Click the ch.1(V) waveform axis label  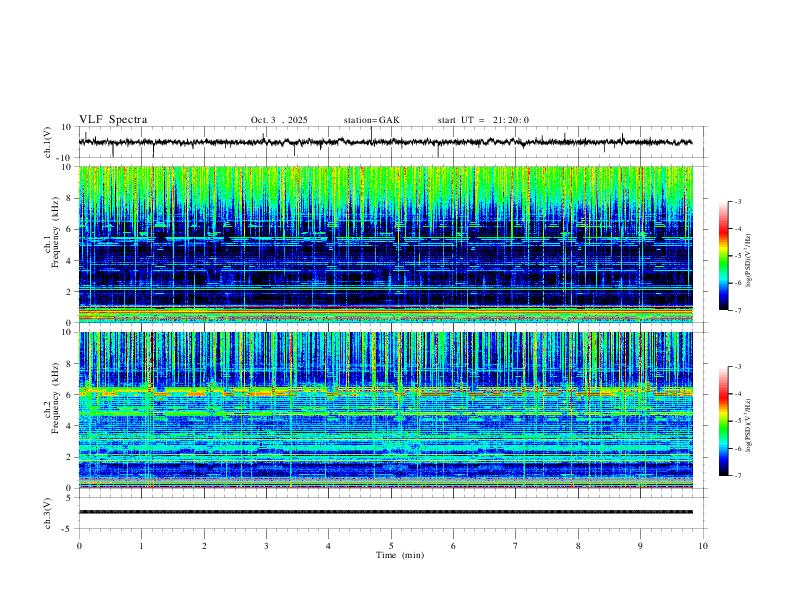(x=48, y=142)
